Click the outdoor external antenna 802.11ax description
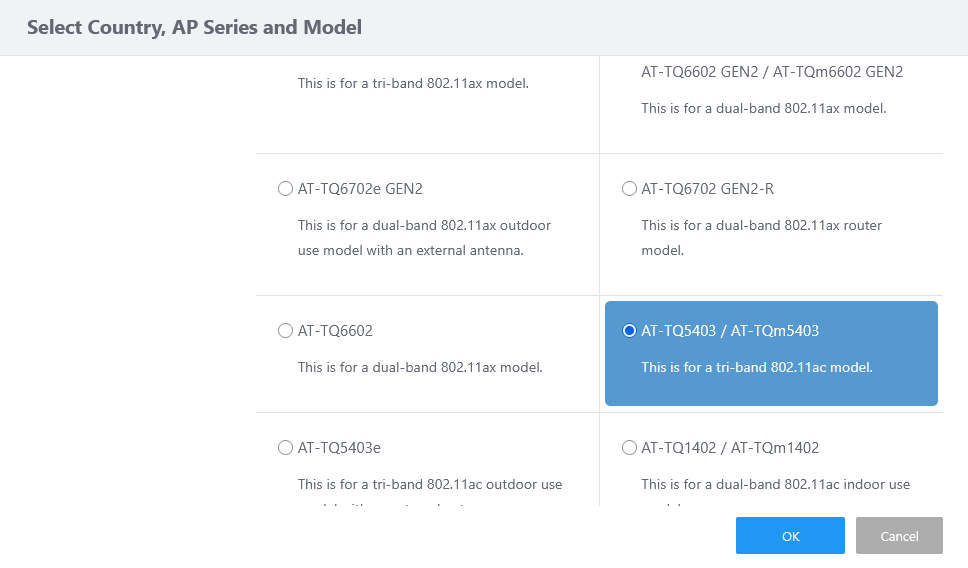 424,238
